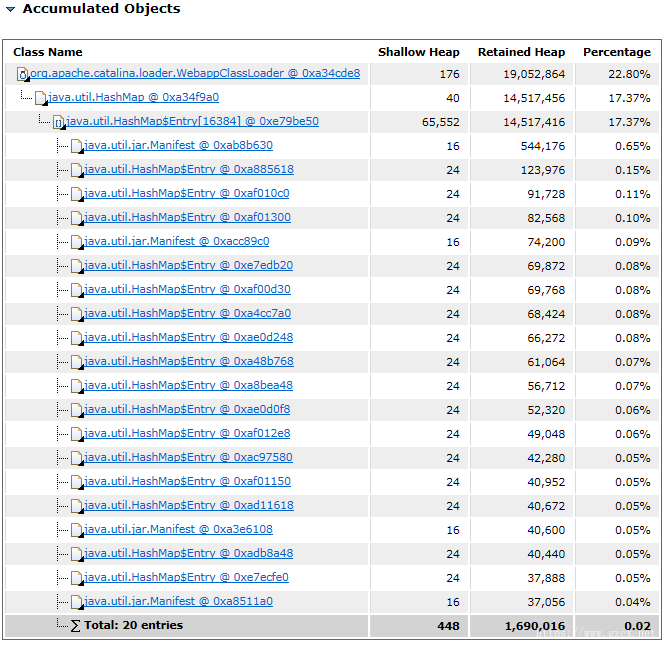Click the Percentage column header
This screenshot has width=667, height=649.
(617, 52)
